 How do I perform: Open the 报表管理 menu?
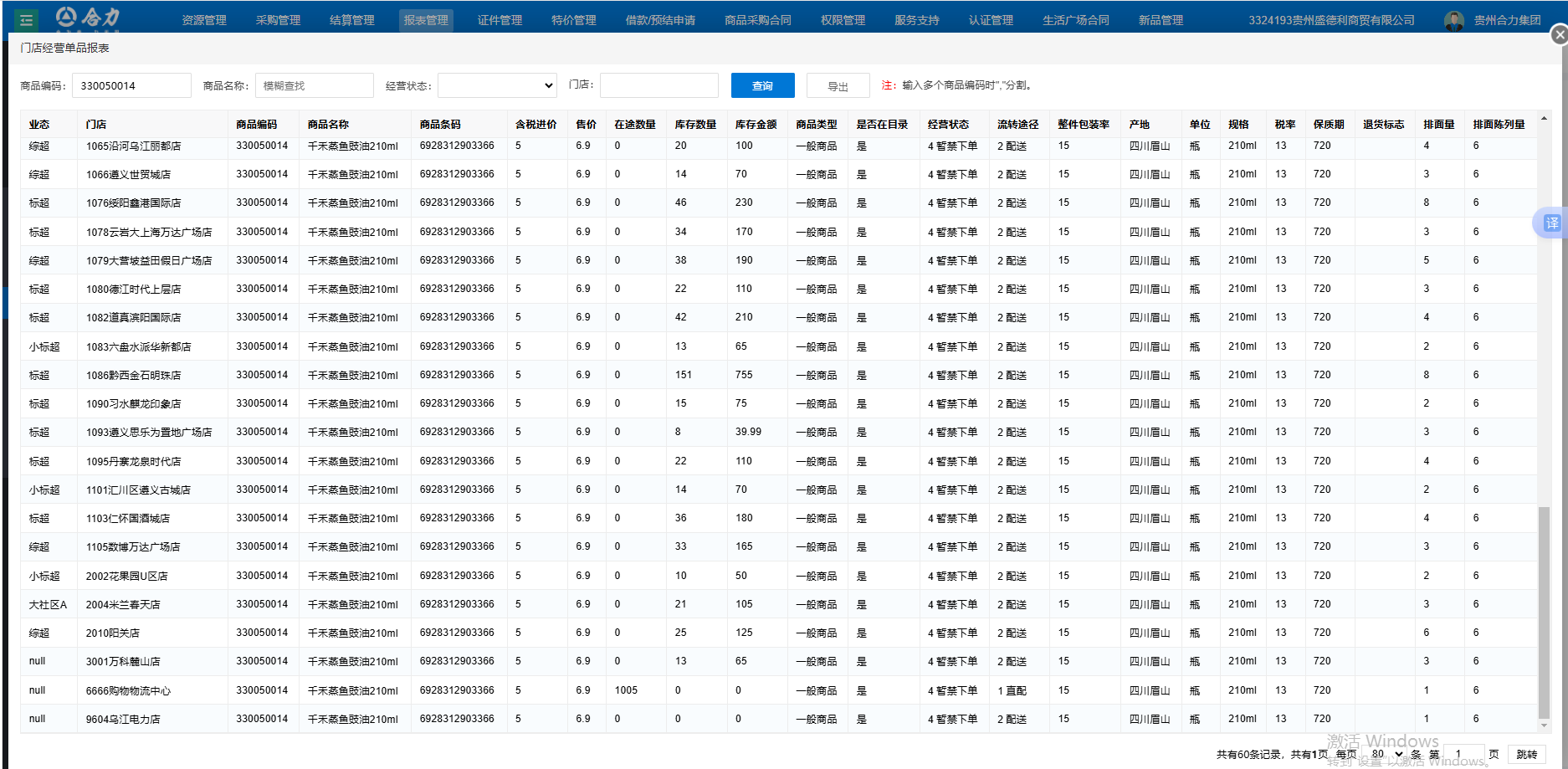tap(426, 20)
